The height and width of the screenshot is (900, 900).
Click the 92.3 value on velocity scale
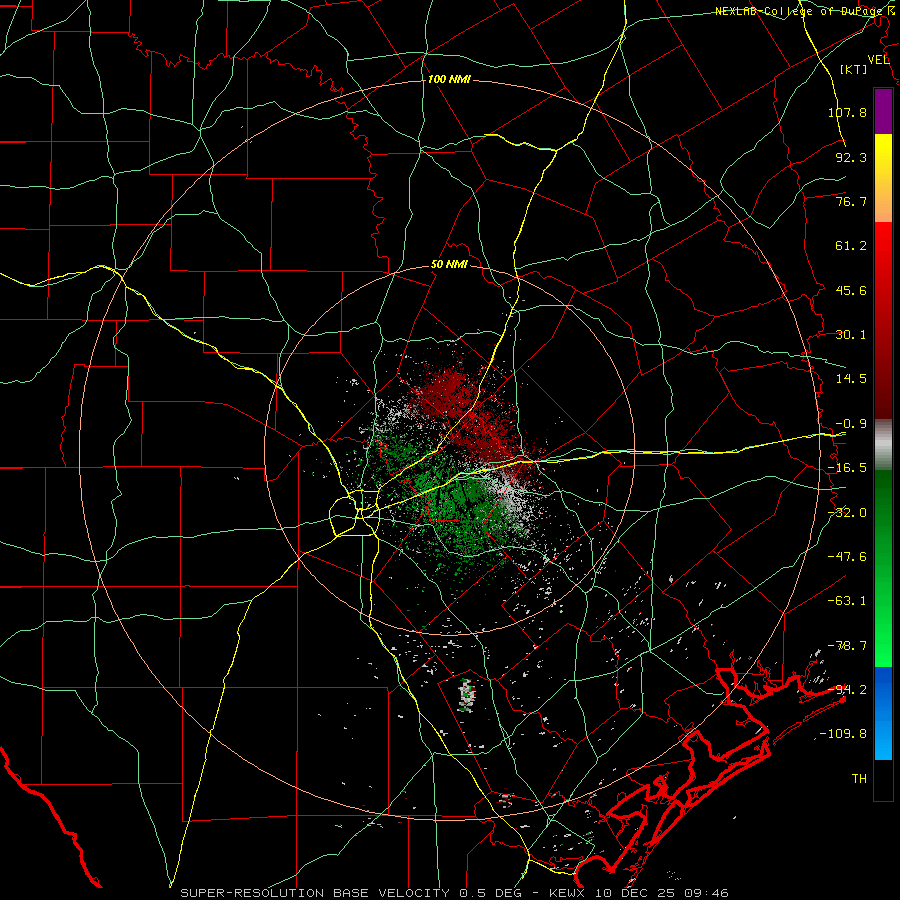point(851,157)
